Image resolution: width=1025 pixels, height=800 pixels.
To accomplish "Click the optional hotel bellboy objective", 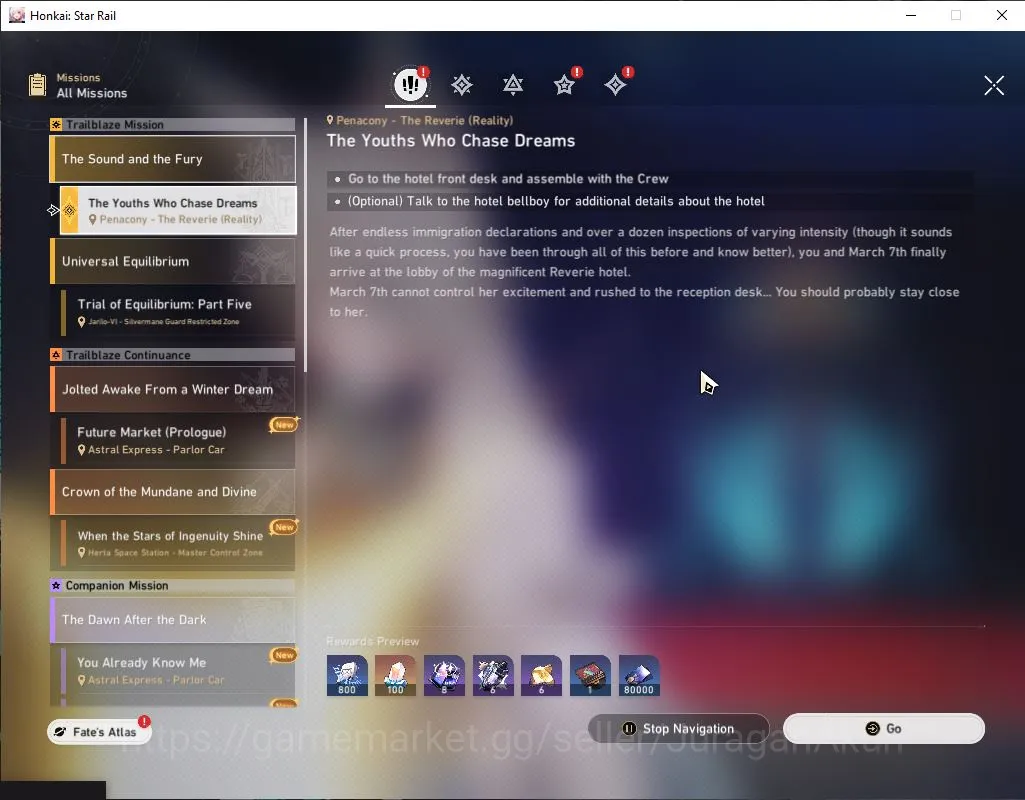I will click(650, 201).
